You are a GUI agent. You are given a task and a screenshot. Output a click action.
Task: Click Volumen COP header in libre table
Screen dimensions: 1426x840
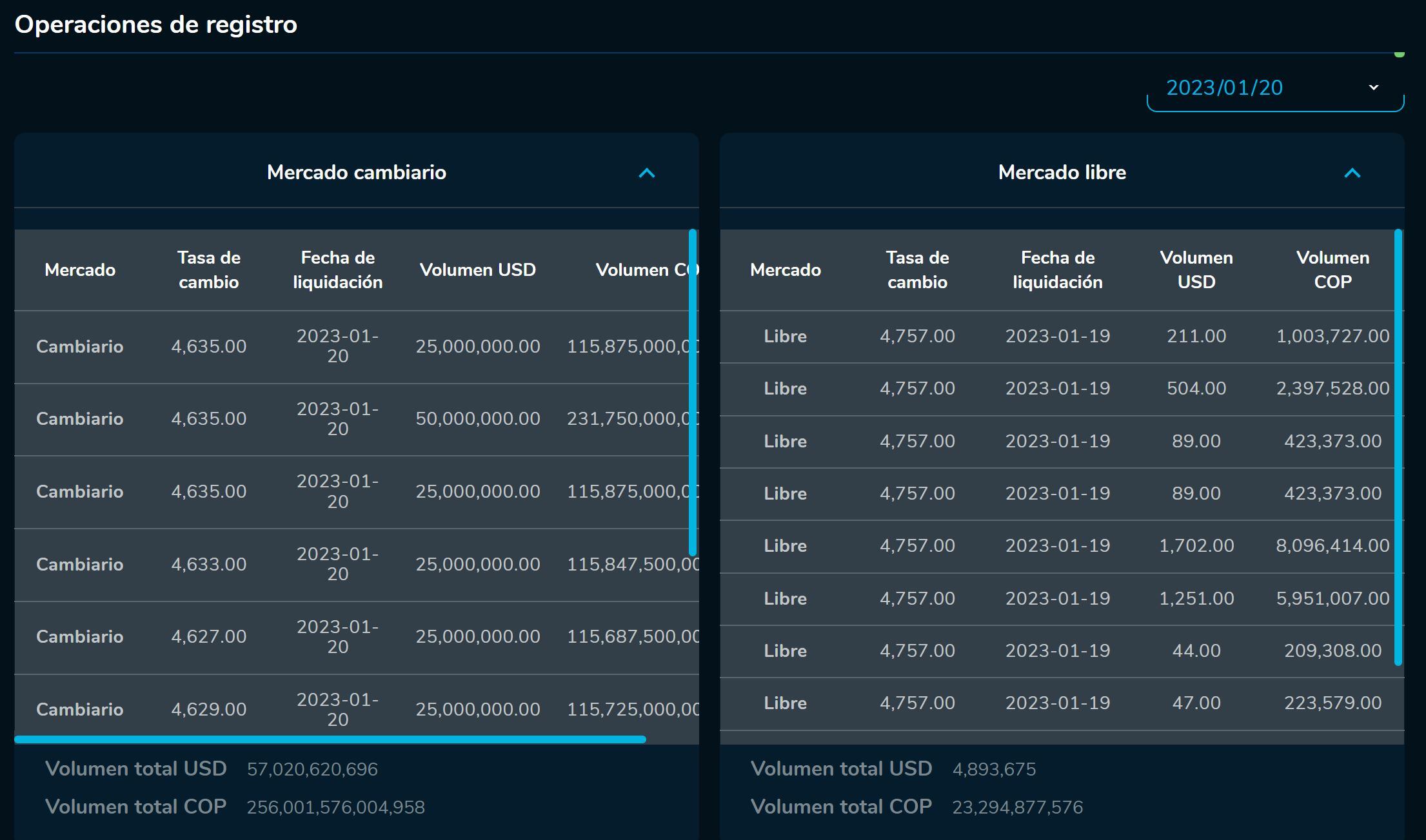pos(1332,269)
